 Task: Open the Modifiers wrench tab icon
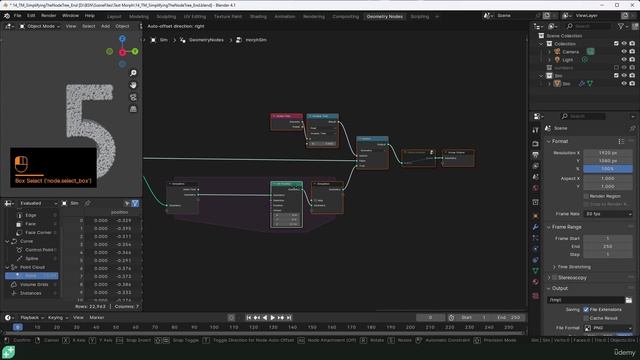pos(536,227)
